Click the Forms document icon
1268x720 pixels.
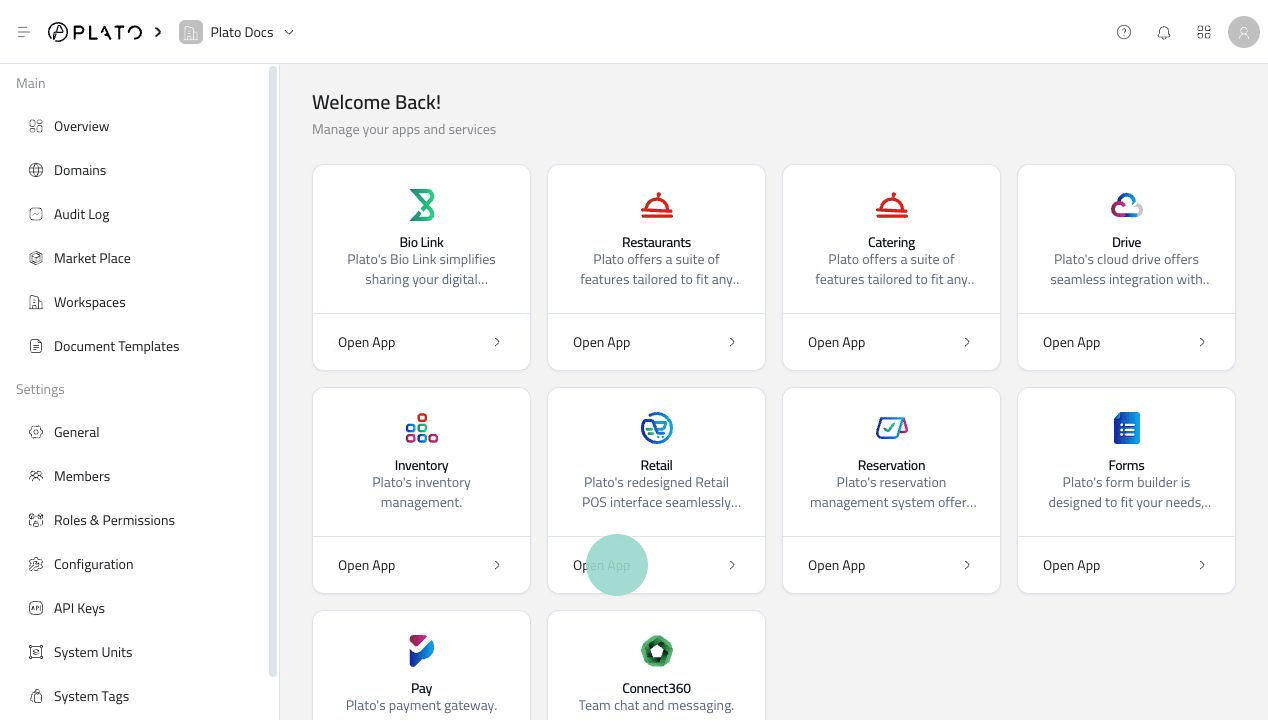tap(1127, 428)
